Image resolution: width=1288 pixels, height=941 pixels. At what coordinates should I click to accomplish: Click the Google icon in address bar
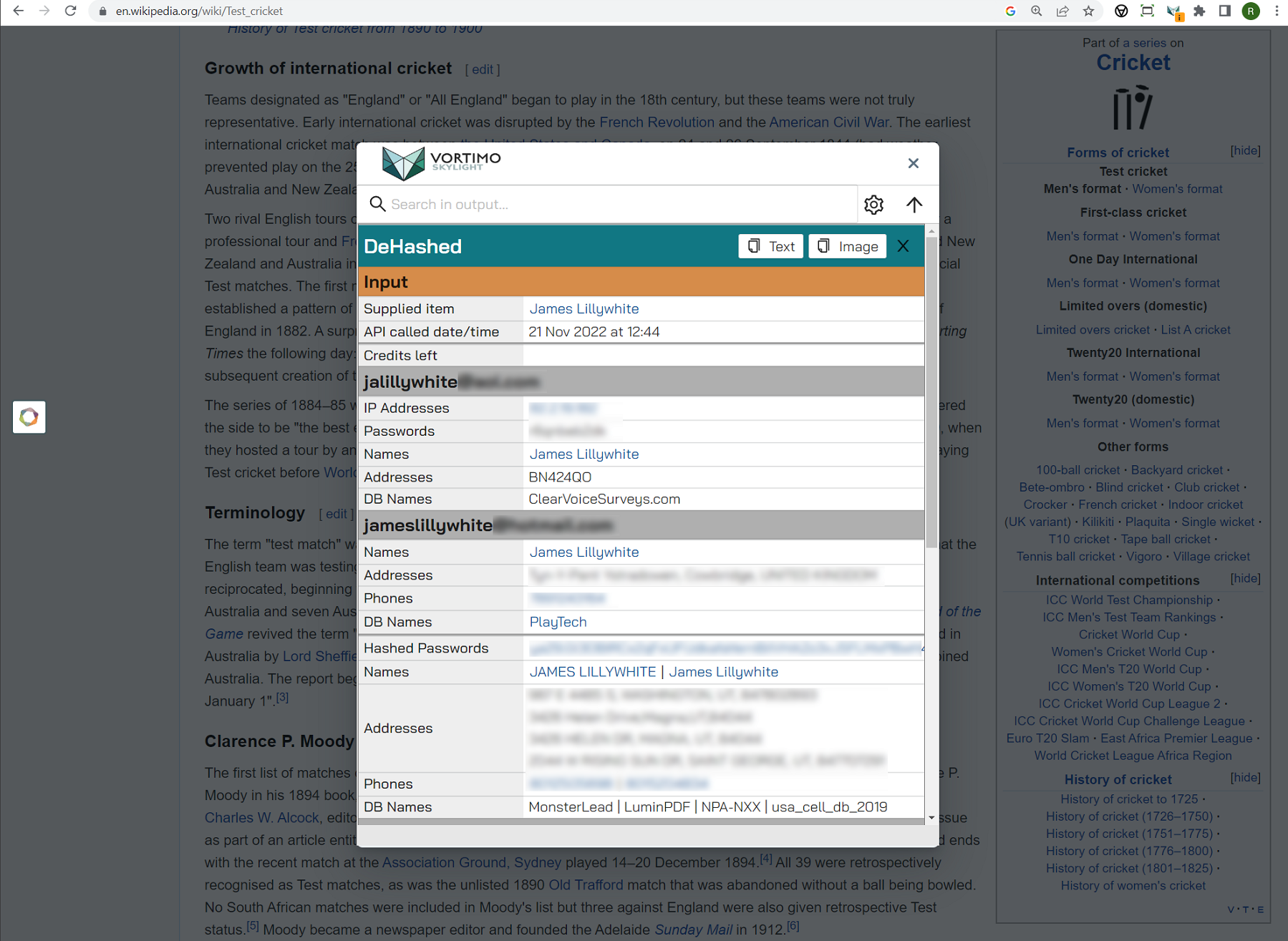pyautogui.click(x=1010, y=11)
